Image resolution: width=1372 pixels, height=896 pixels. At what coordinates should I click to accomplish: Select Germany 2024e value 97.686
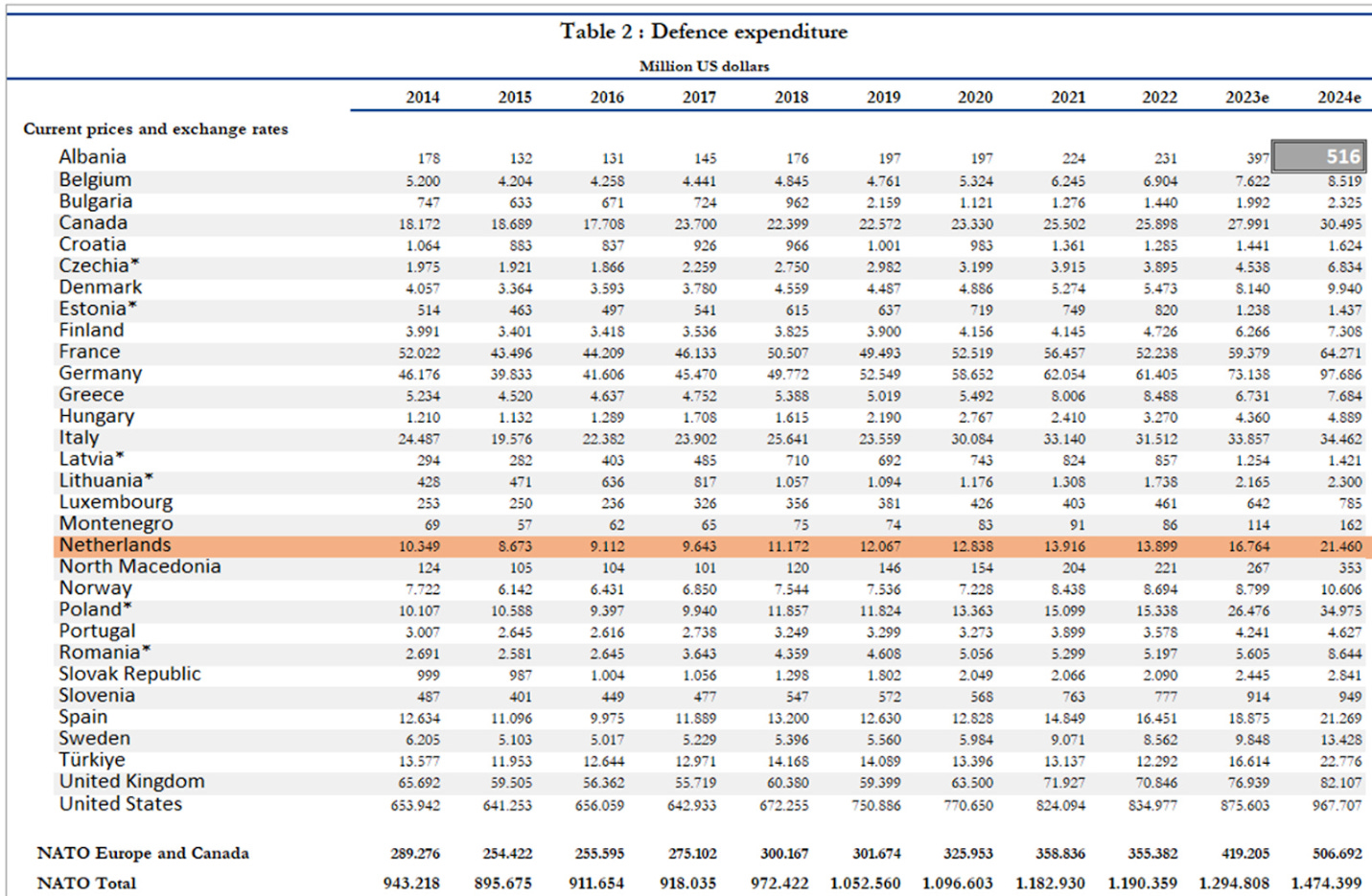coord(1340,375)
